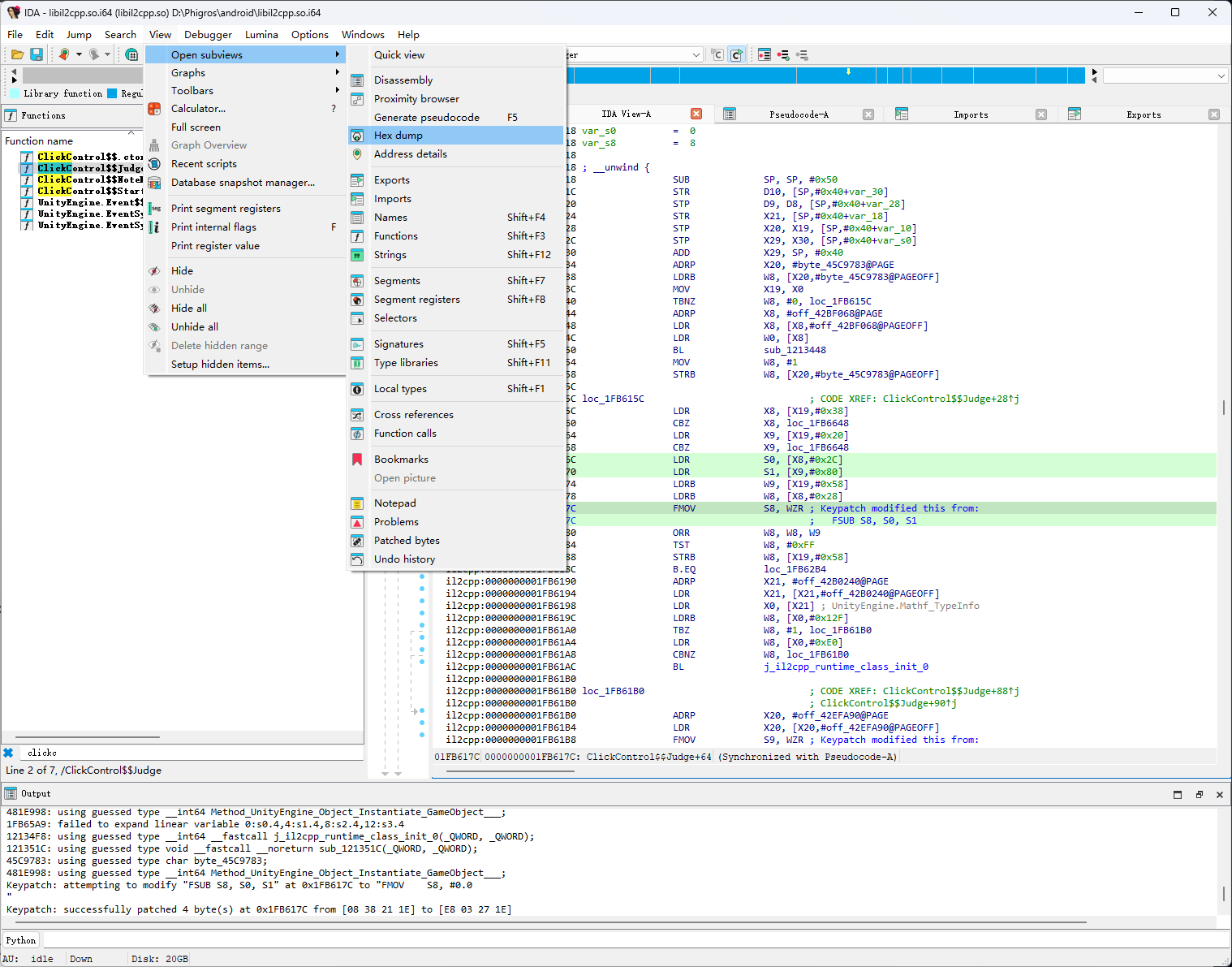Open the Lumina menu
This screenshot has height=967, width=1232.
point(261,34)
